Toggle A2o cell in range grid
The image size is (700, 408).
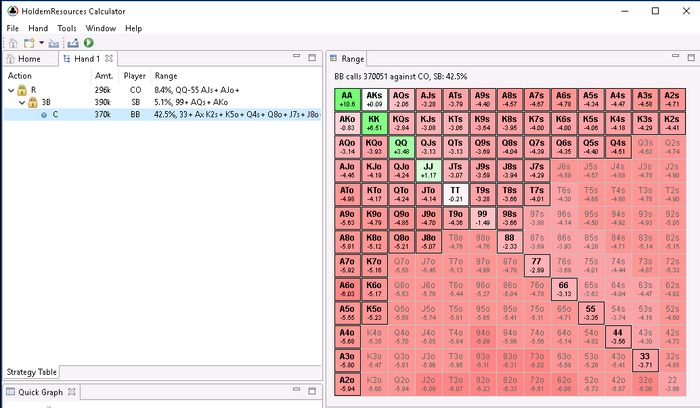point(347,383)
